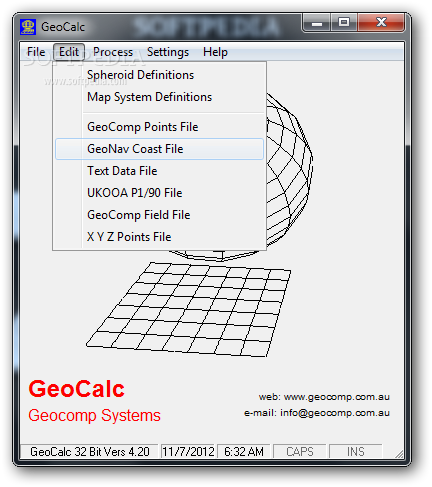Click the info@geocomp.com.au e-mail address
The image size is (432, 487).
pyautogui.click(x=335, y=413)
